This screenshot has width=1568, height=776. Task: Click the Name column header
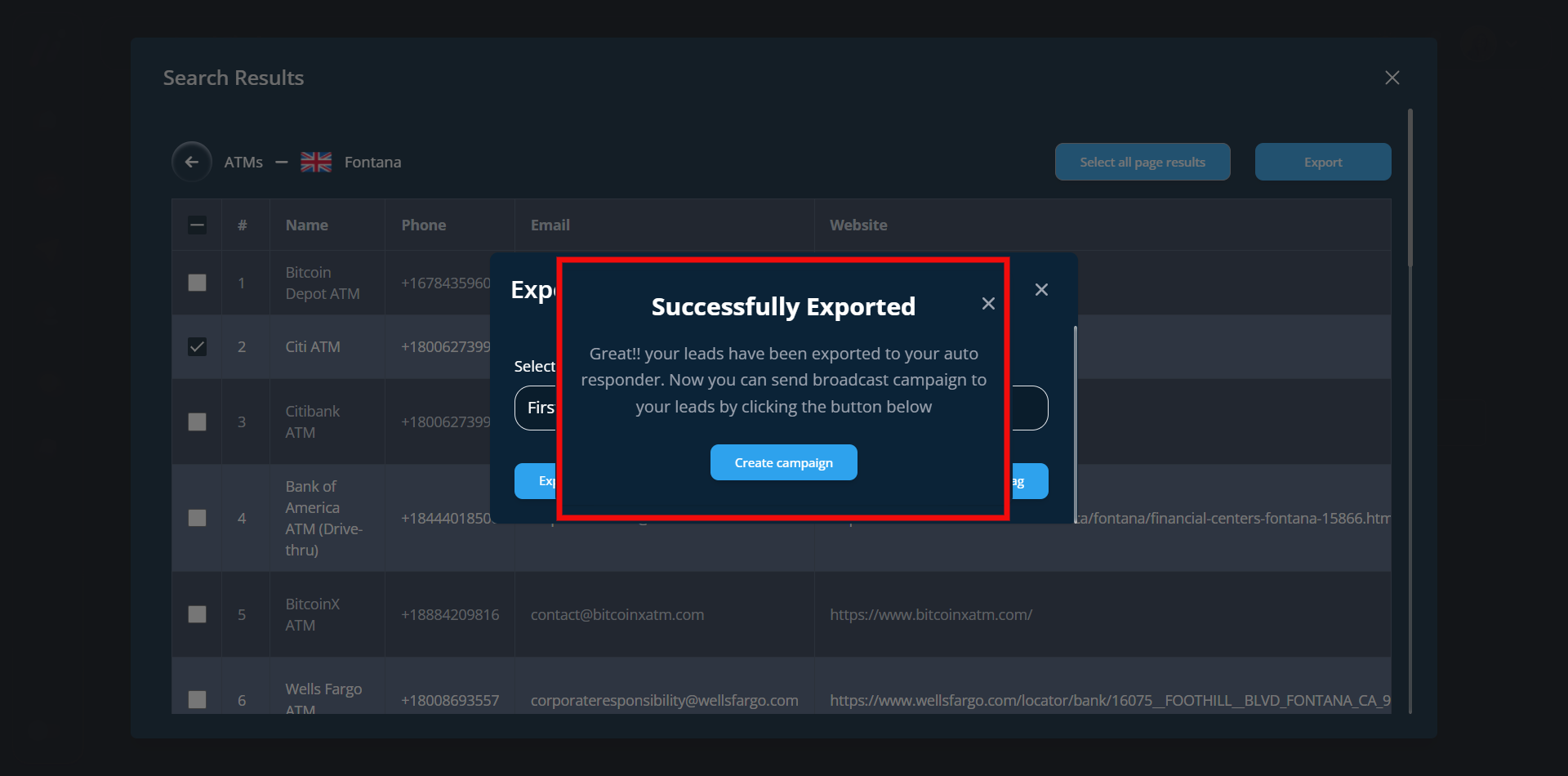click(307, 225)
